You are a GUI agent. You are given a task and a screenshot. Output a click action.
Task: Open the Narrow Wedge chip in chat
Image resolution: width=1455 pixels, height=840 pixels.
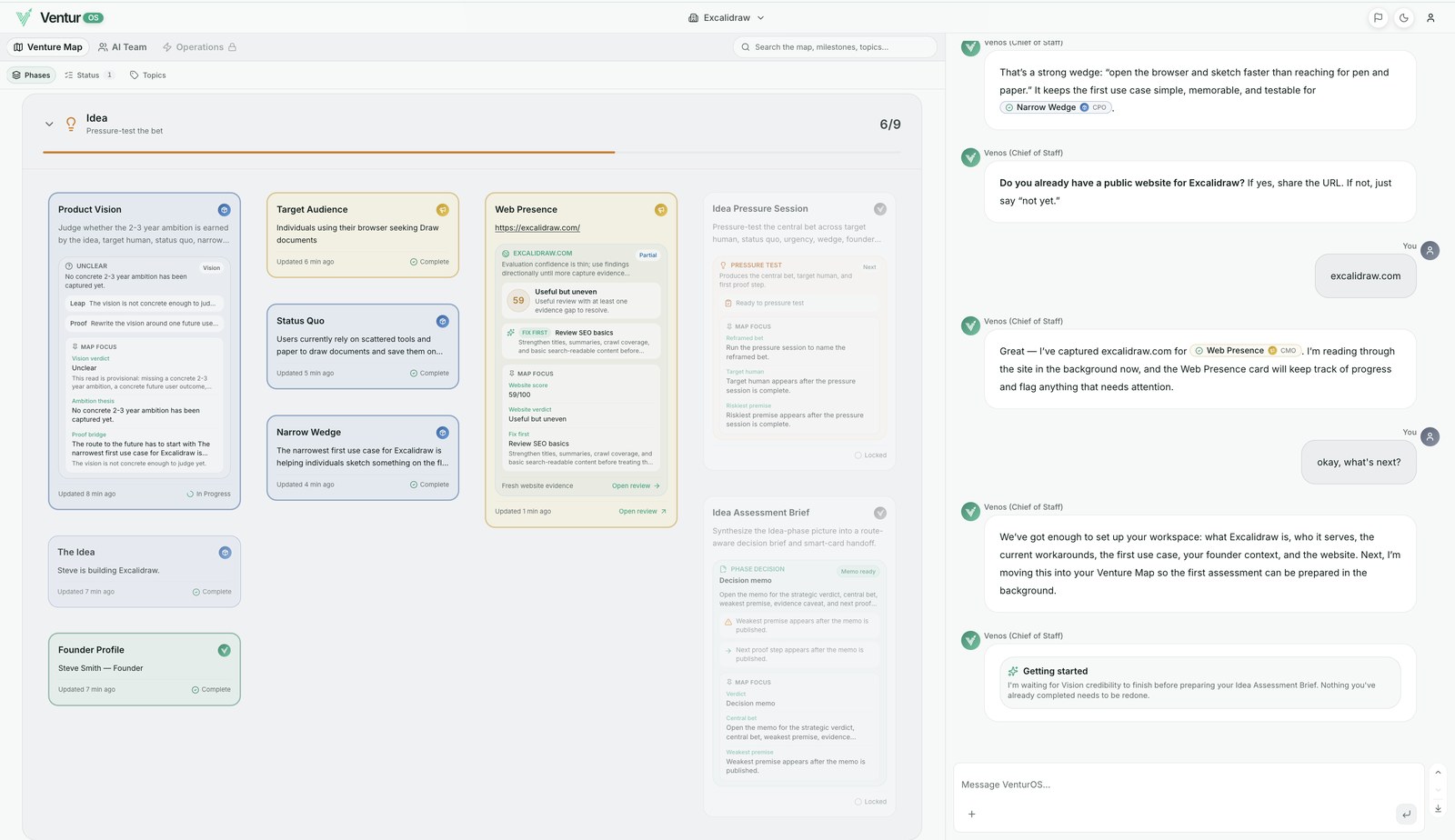[x=1055, y=107]
